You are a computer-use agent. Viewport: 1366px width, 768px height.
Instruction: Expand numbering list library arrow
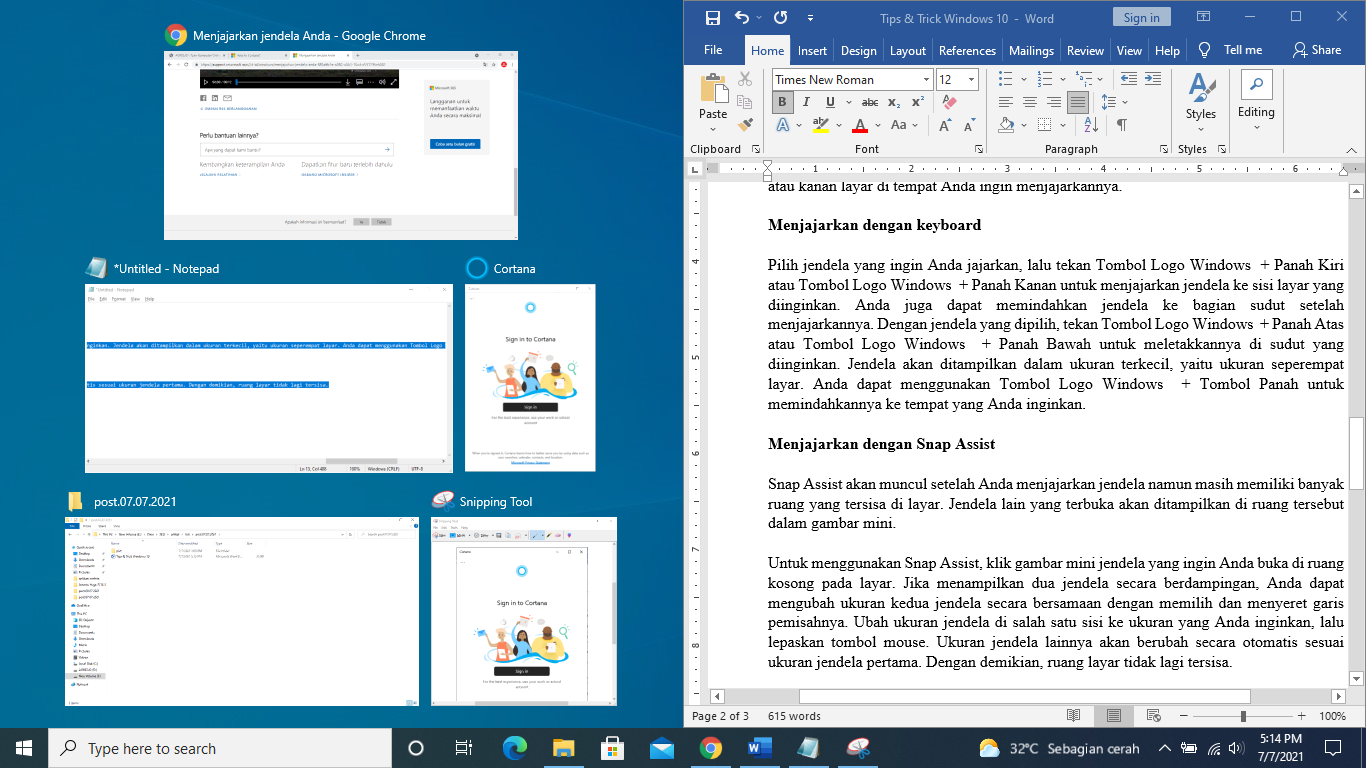1063,79
